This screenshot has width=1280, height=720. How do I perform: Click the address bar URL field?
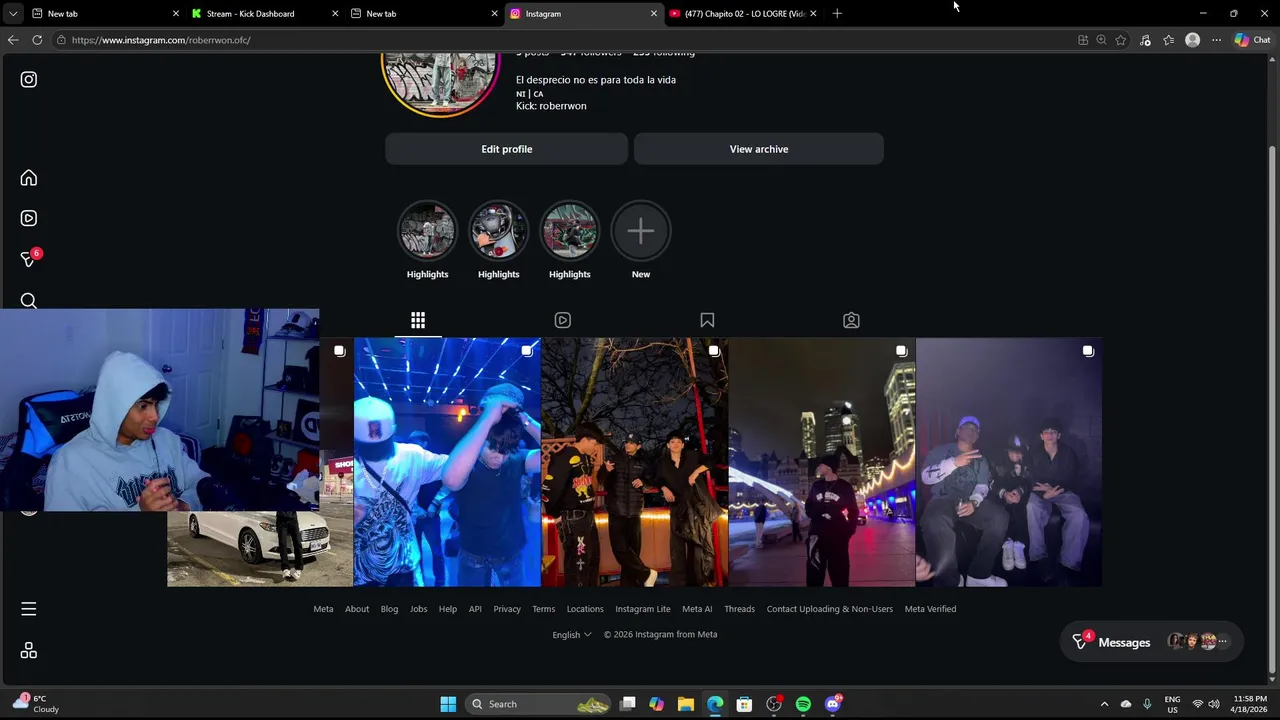[x=560, y=40]
